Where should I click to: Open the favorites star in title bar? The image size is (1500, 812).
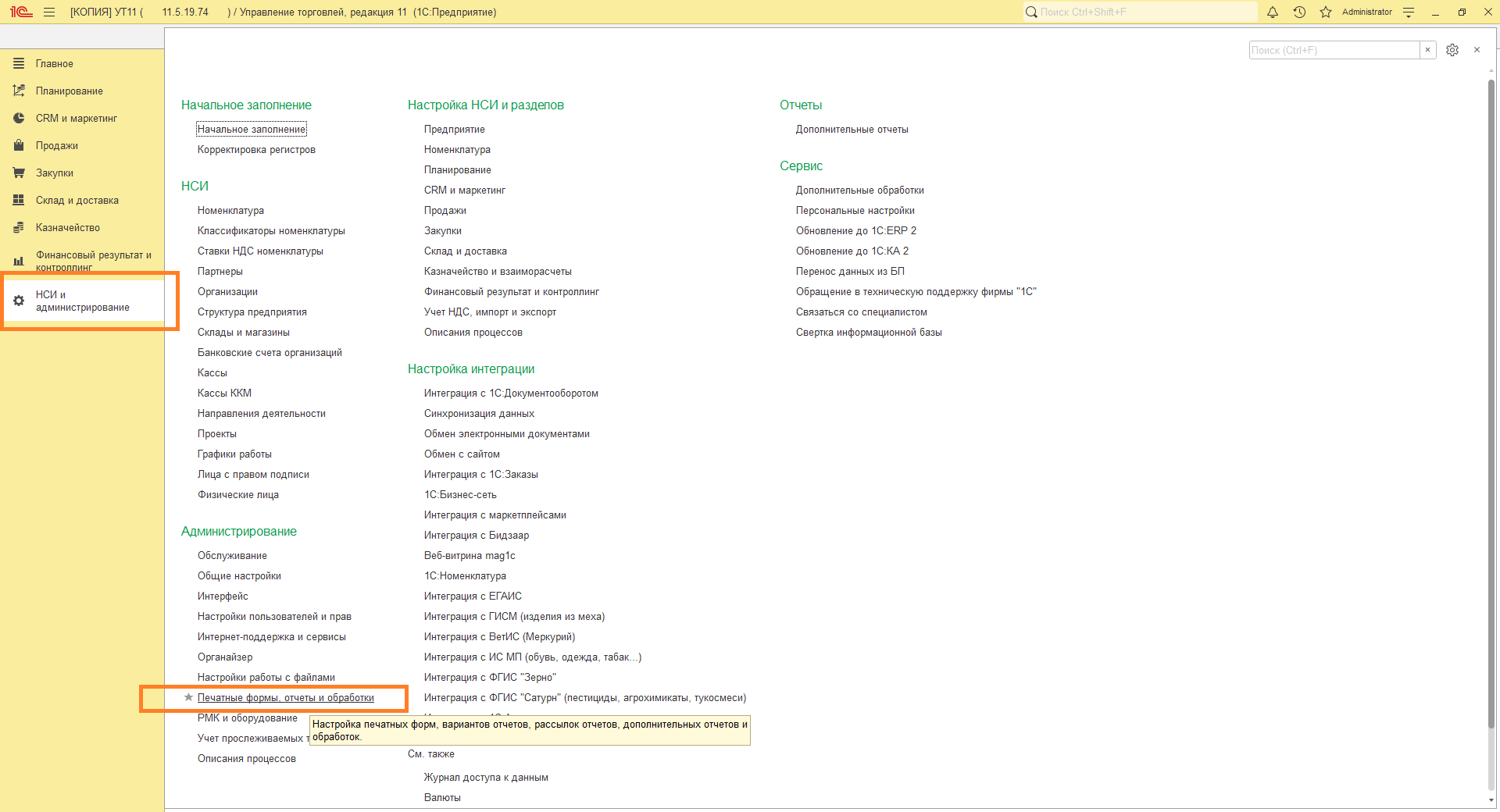point(1326,12)
